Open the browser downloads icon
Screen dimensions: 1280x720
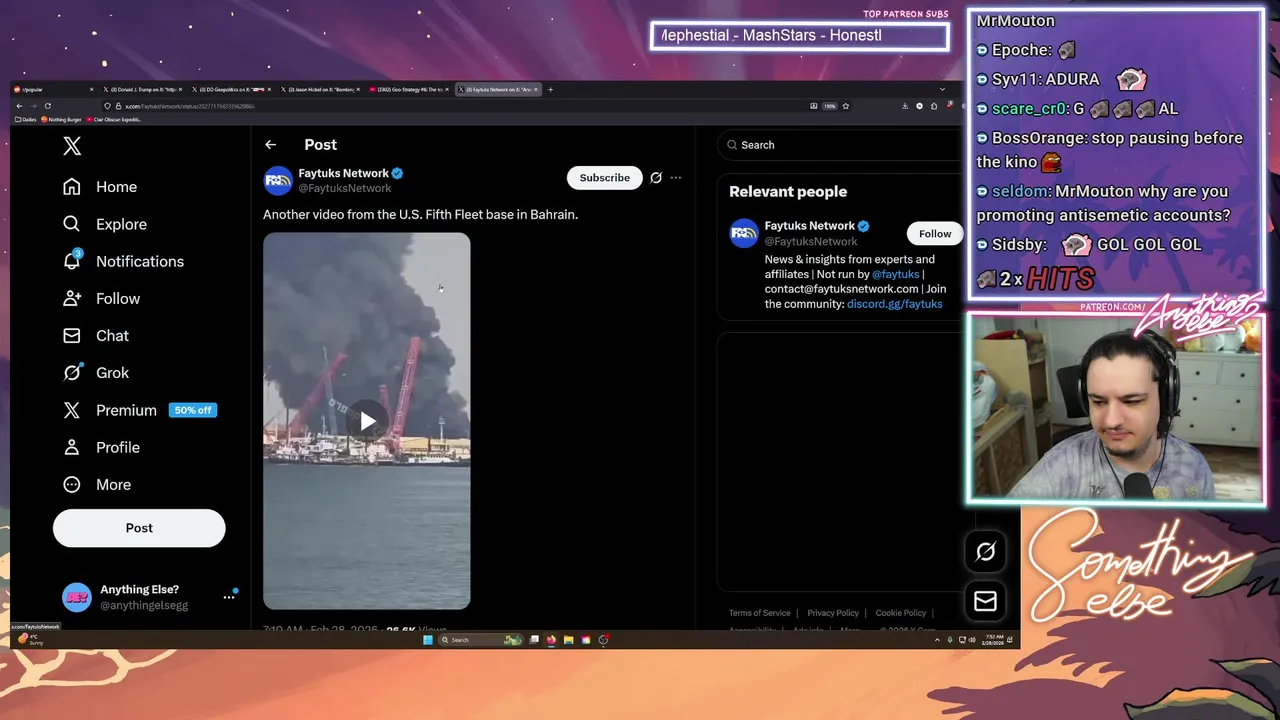click(x=905, y=106)
